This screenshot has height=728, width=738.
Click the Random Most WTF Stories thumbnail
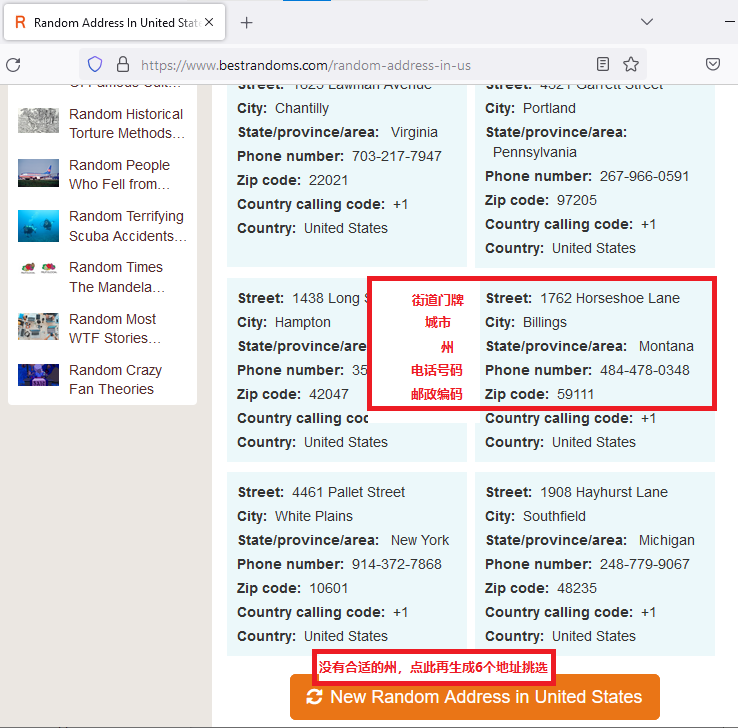coord(38,327)
